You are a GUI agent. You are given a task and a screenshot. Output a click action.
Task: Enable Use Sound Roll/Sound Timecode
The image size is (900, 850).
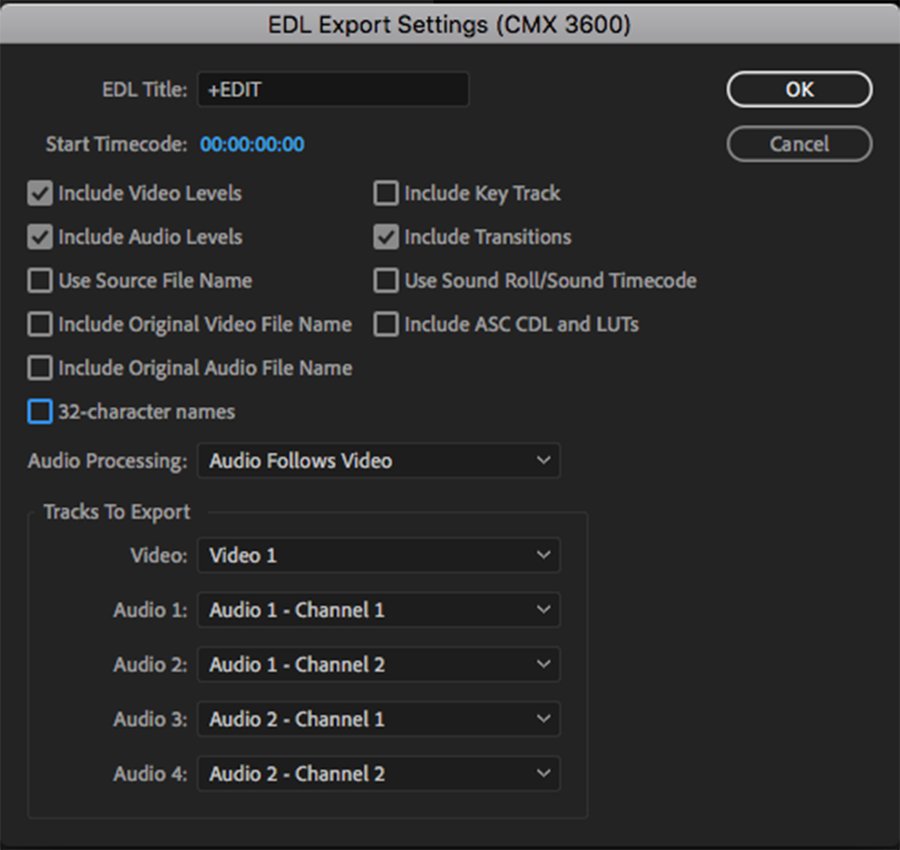(386, 281)
